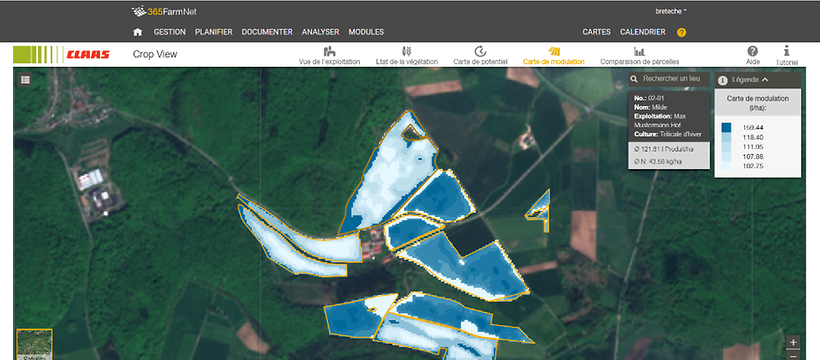Switch map layer via Satellite thumbnail
Viewport: 820px width, 360px height.
pyautogui.click(x=34, y=344)
